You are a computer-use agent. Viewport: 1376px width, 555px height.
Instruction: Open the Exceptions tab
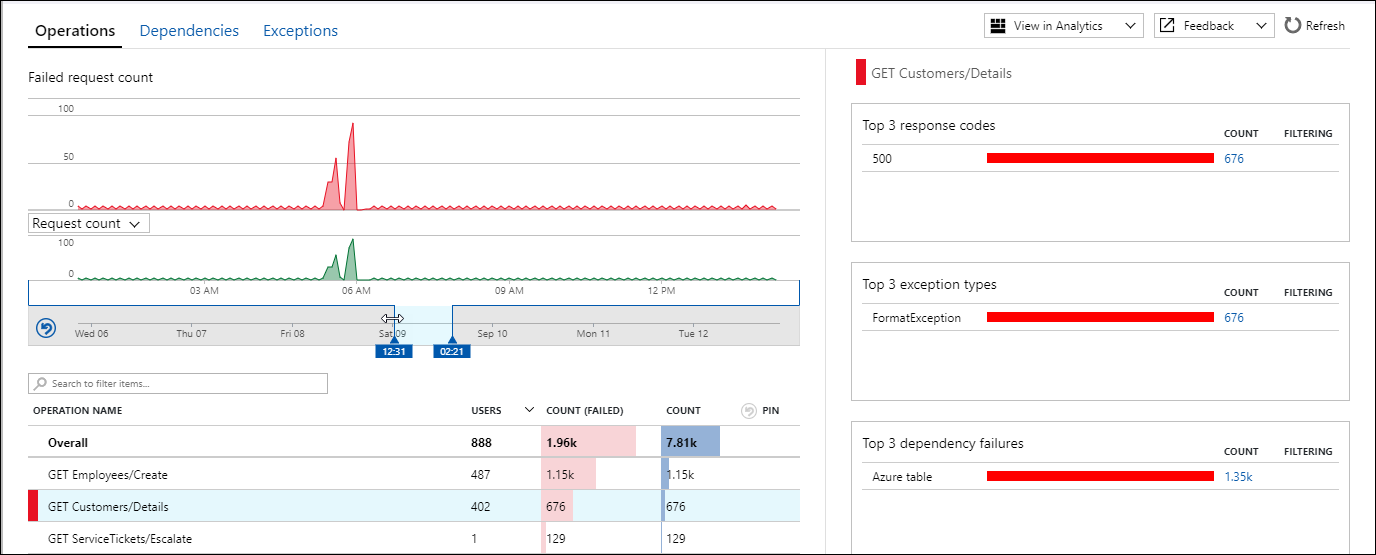click(300, 31)
